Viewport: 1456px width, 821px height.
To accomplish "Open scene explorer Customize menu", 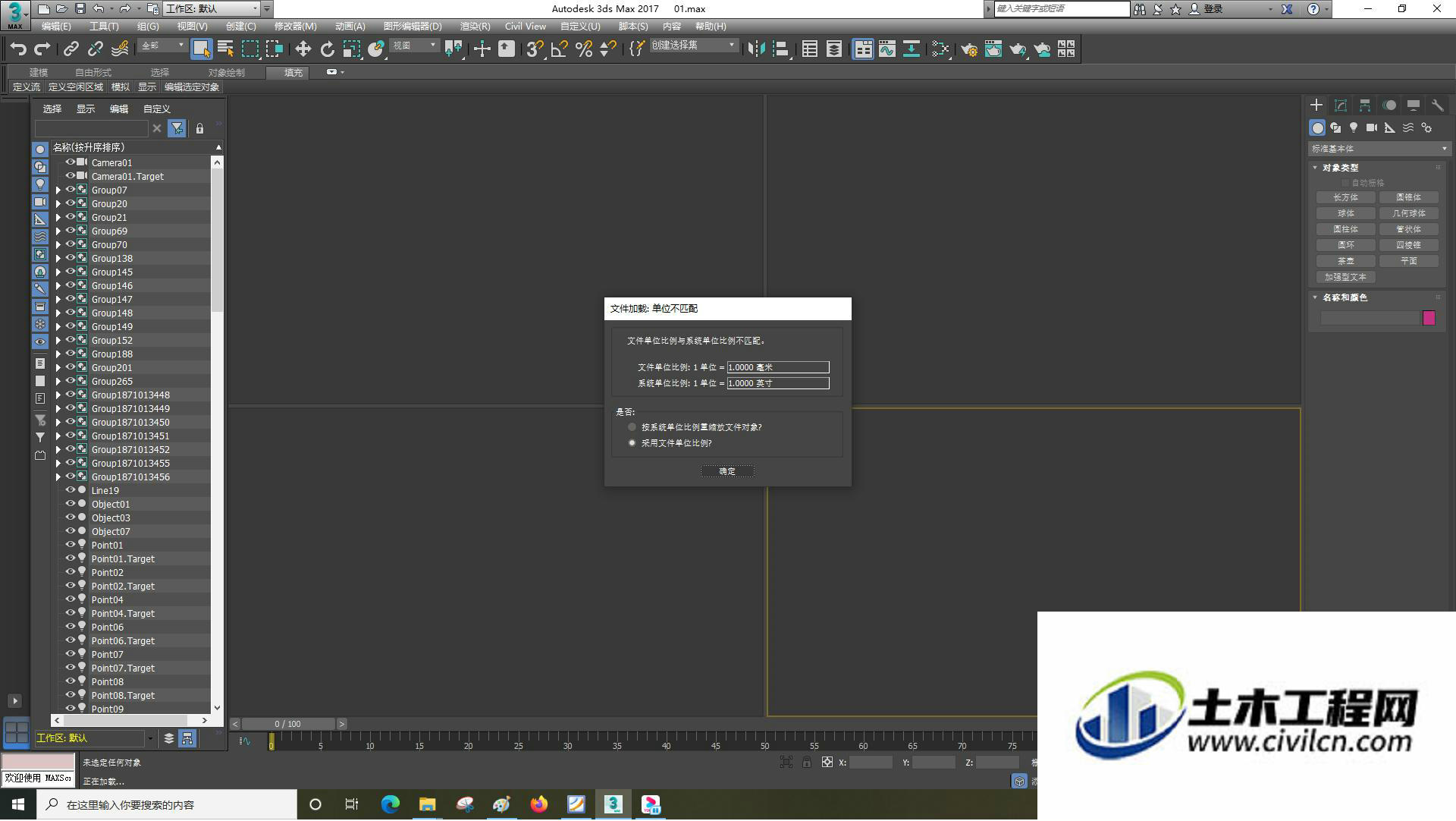I will point(157,109).
